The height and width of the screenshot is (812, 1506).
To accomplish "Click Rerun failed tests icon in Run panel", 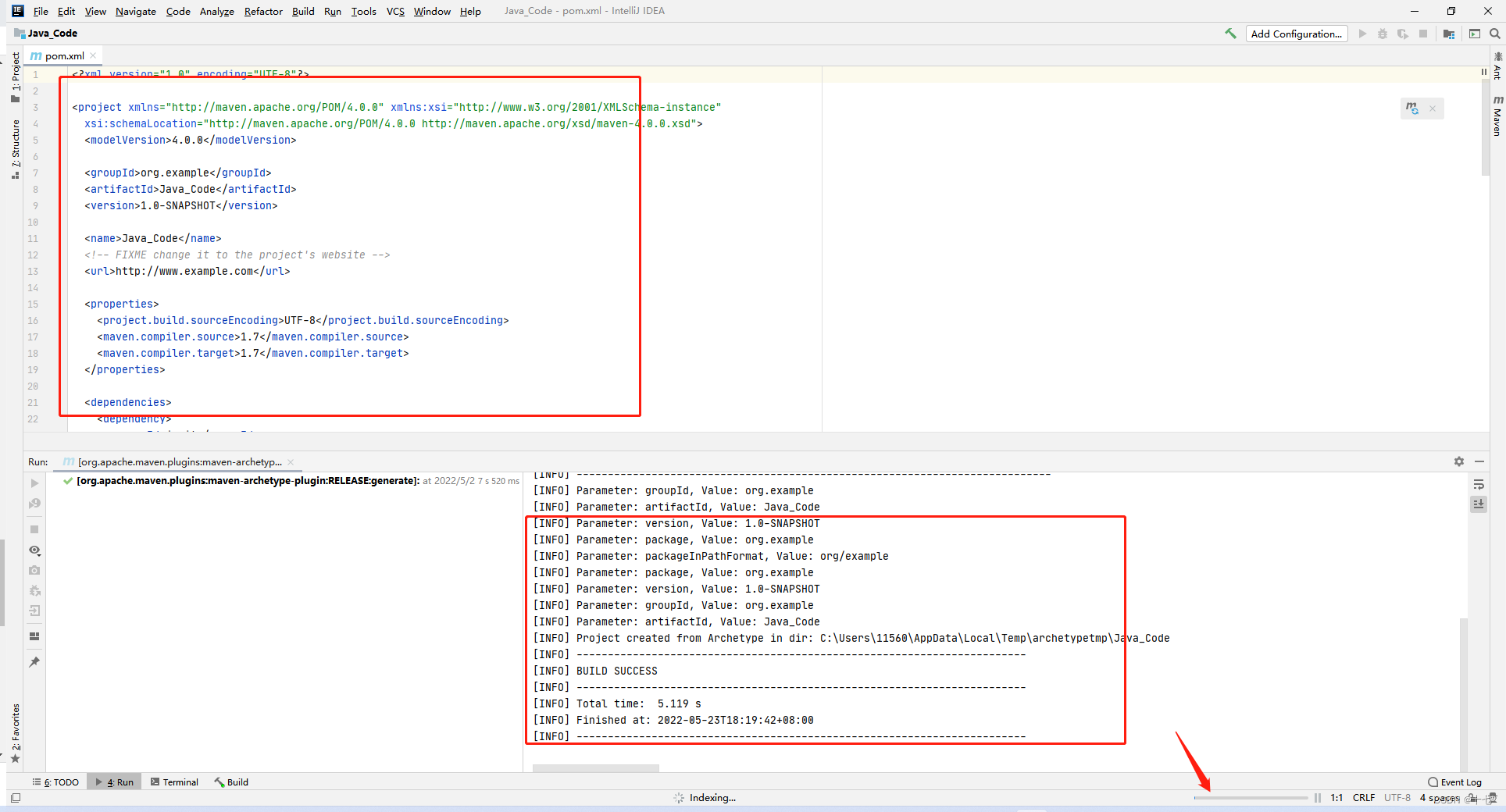I will click(34, 504).
